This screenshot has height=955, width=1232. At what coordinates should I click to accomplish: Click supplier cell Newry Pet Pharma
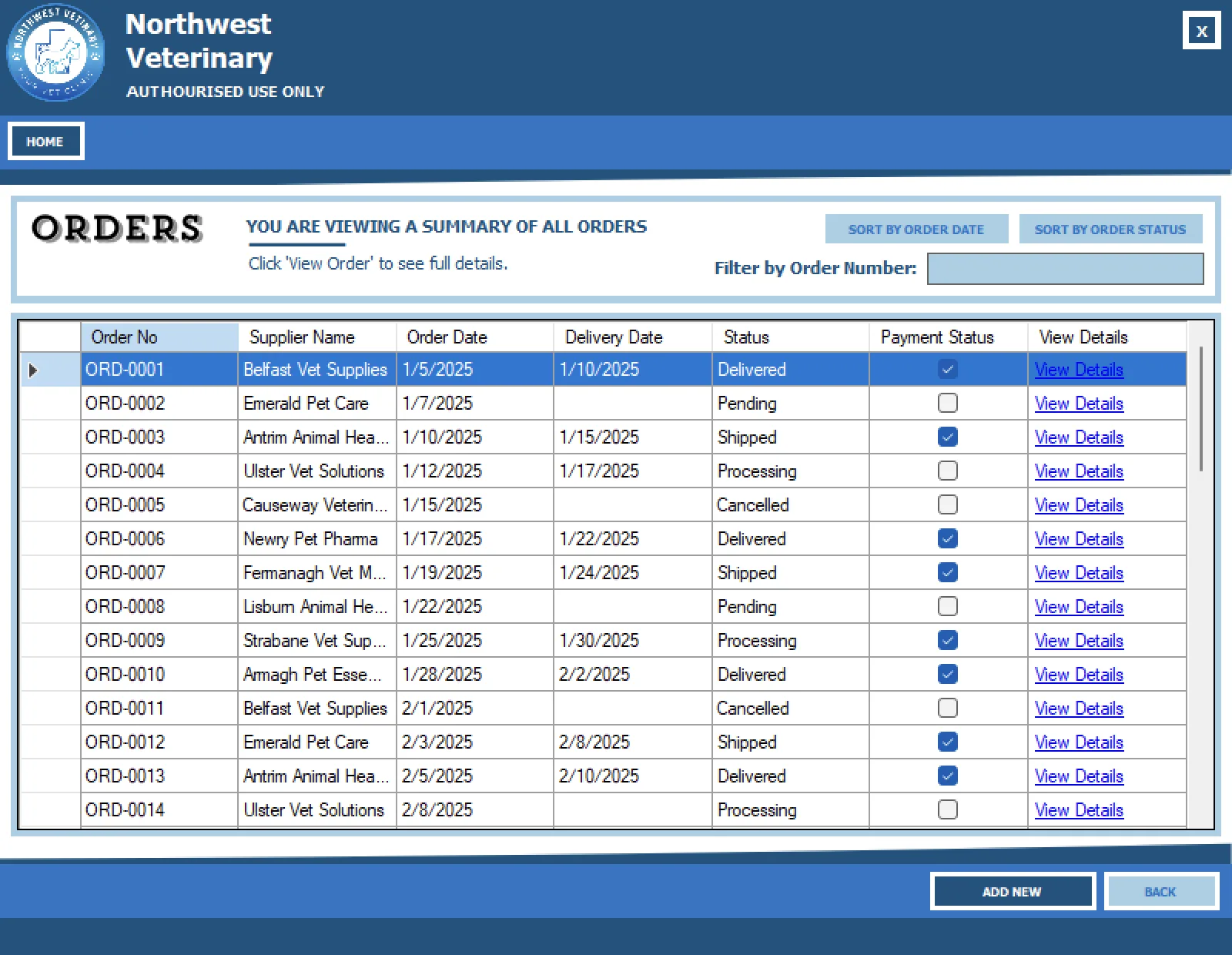(x=317, y=539)
